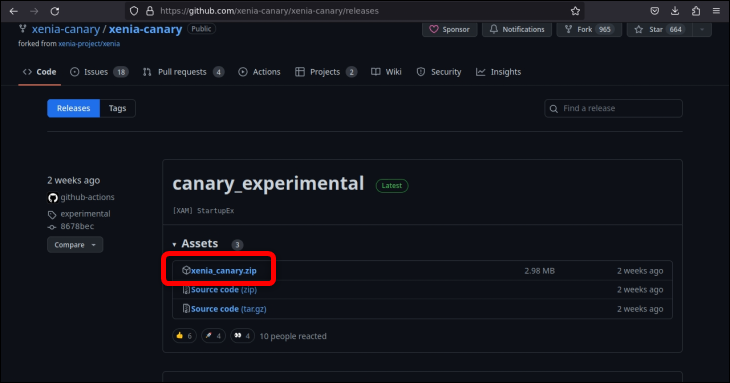Expand the Compare dropdown

75,245
